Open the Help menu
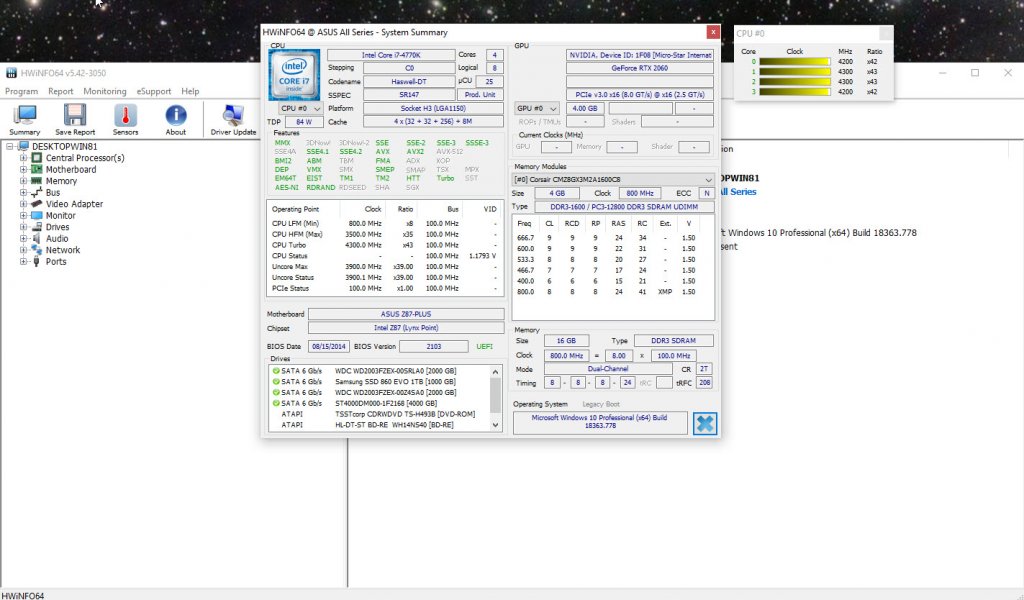The width and height of the screenshot is (1024, 600). (190, 91)
